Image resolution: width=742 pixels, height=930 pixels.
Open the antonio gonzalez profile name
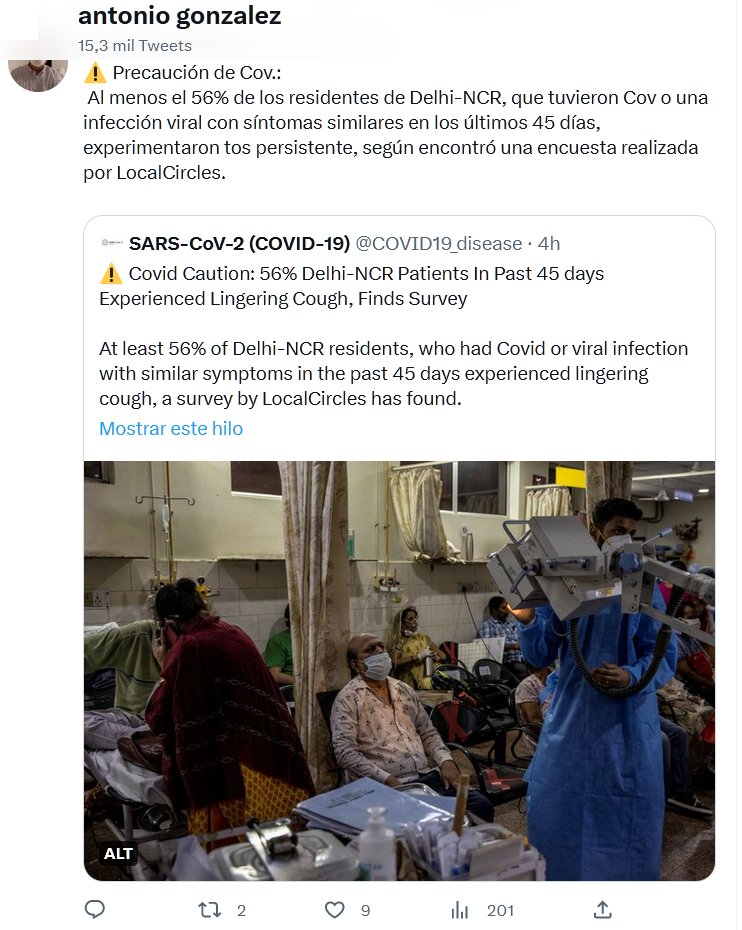coord(179,16)
